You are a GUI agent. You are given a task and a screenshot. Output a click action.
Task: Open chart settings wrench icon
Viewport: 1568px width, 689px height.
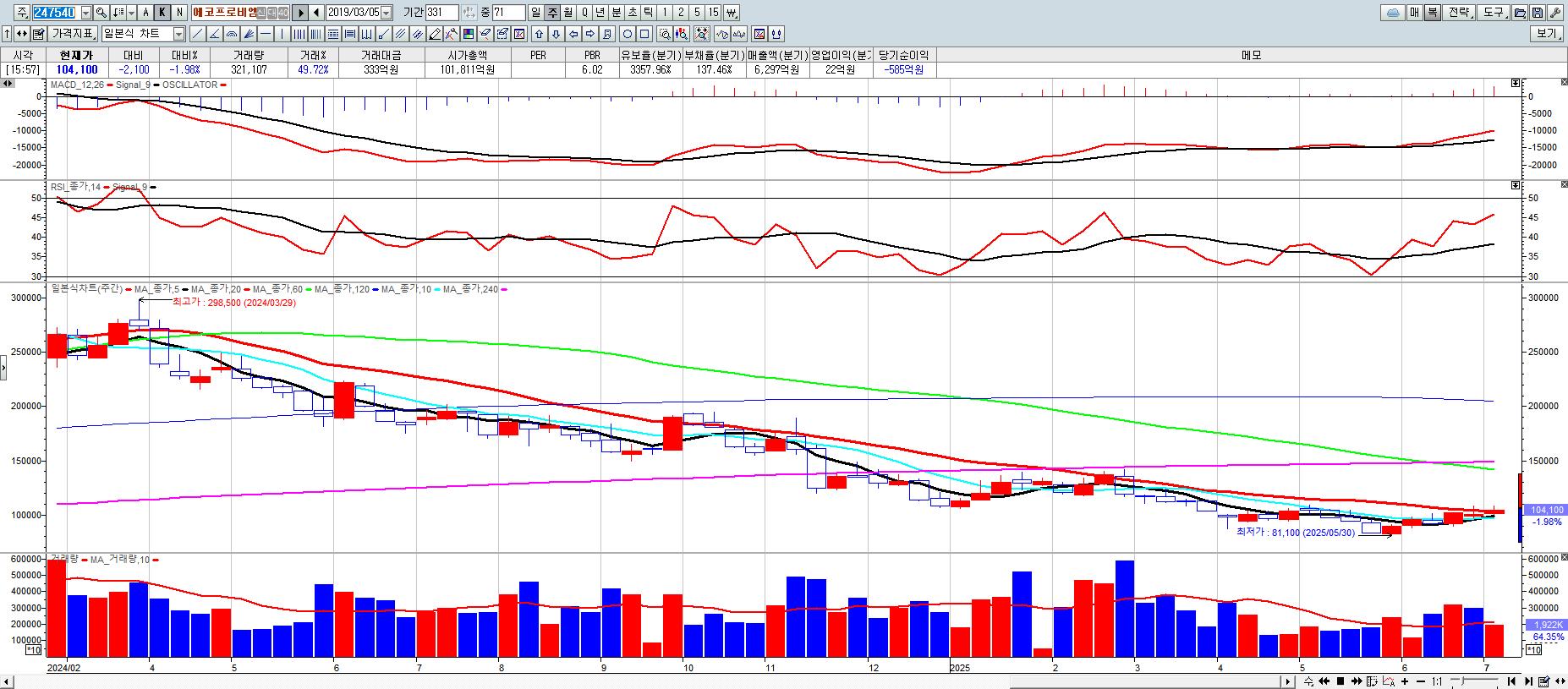pyautogui.click(x=1554, y=13)
